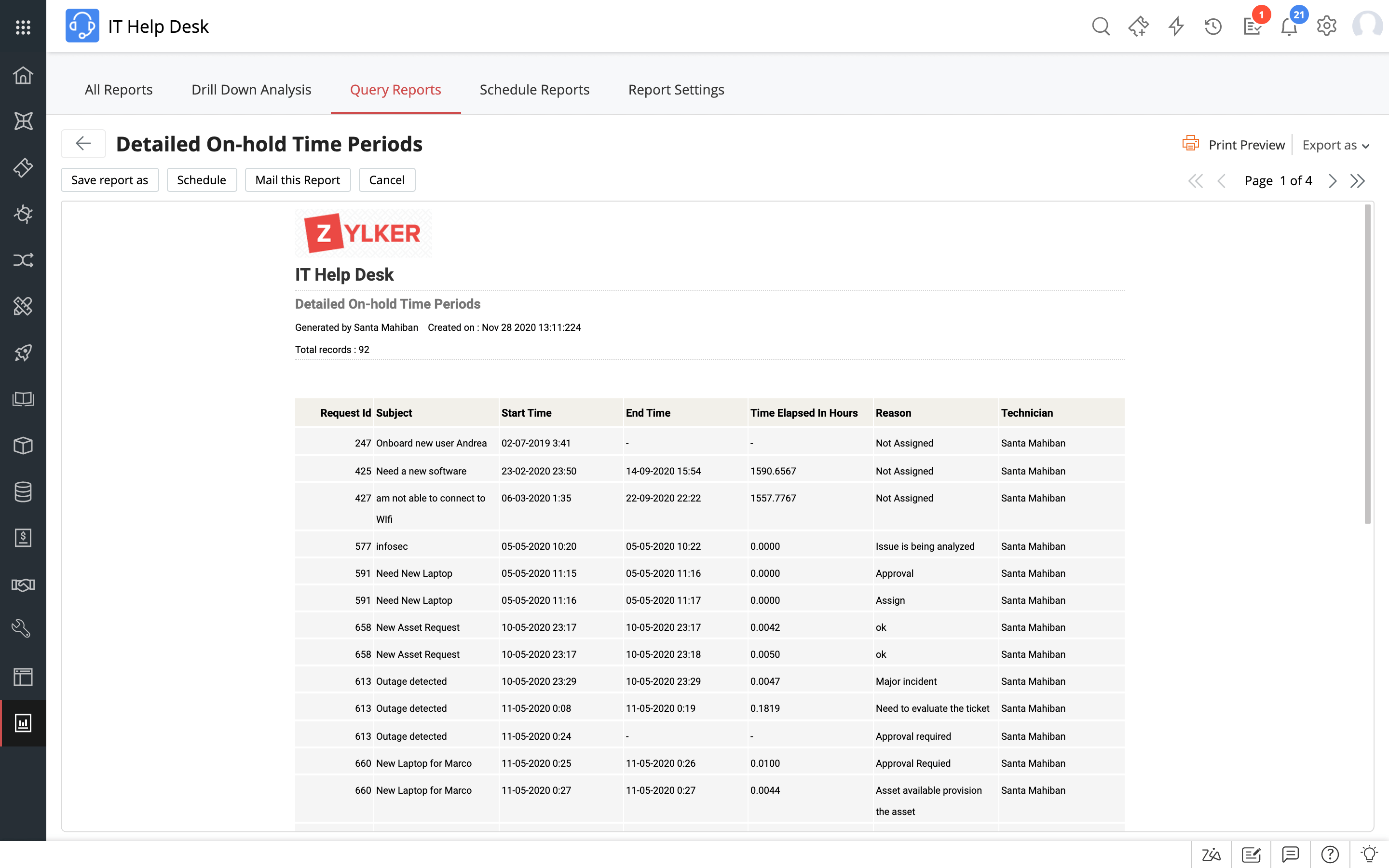Switch to the All Reports tab
The width and height of the screenshot is (1389, 868).
point(118,90)
